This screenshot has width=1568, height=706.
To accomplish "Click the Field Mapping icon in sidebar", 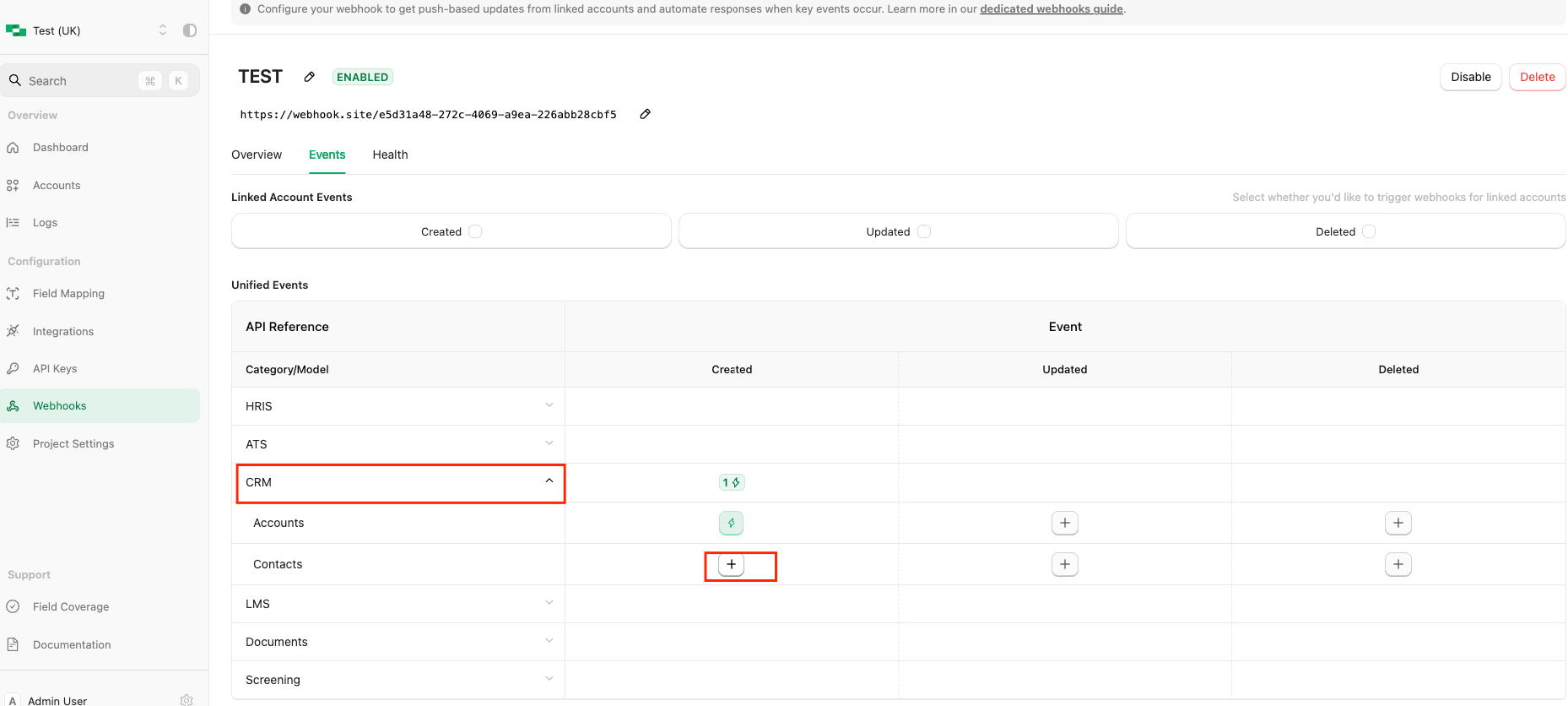I will (13, 294).
